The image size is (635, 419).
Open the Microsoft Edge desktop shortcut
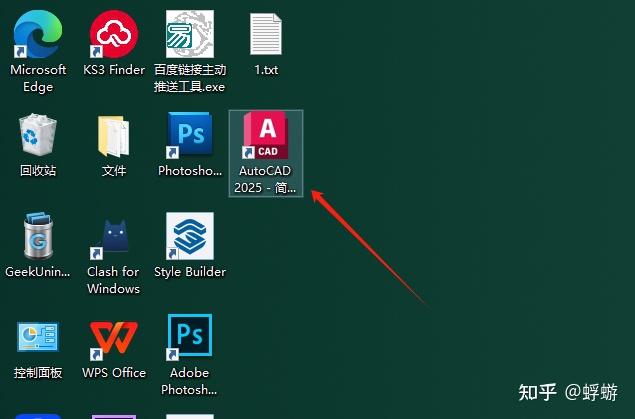(38, 34)
